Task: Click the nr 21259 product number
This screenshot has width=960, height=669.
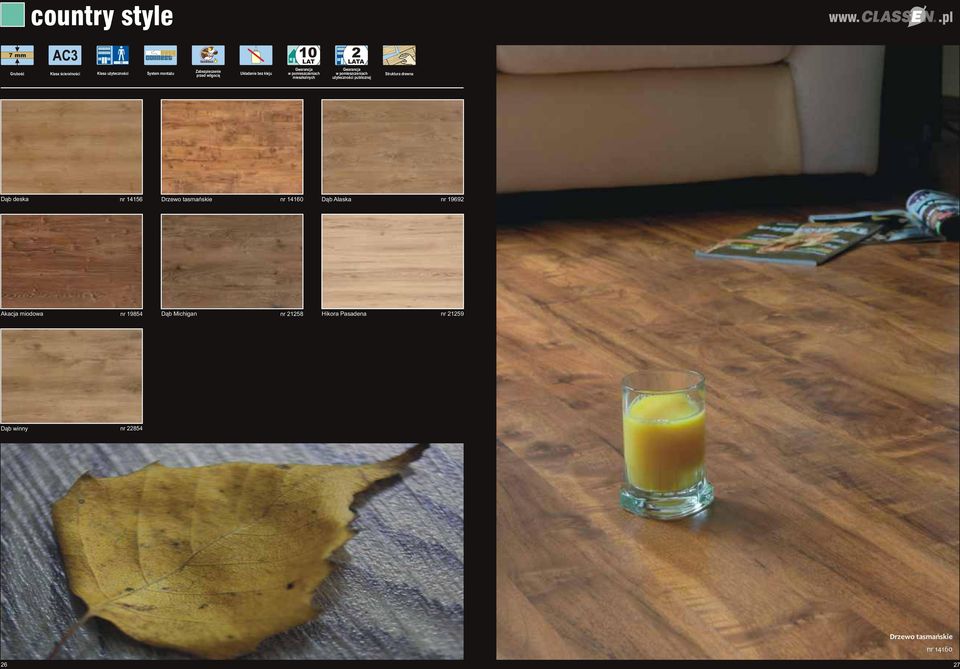Action: click(x=452, y=314)
